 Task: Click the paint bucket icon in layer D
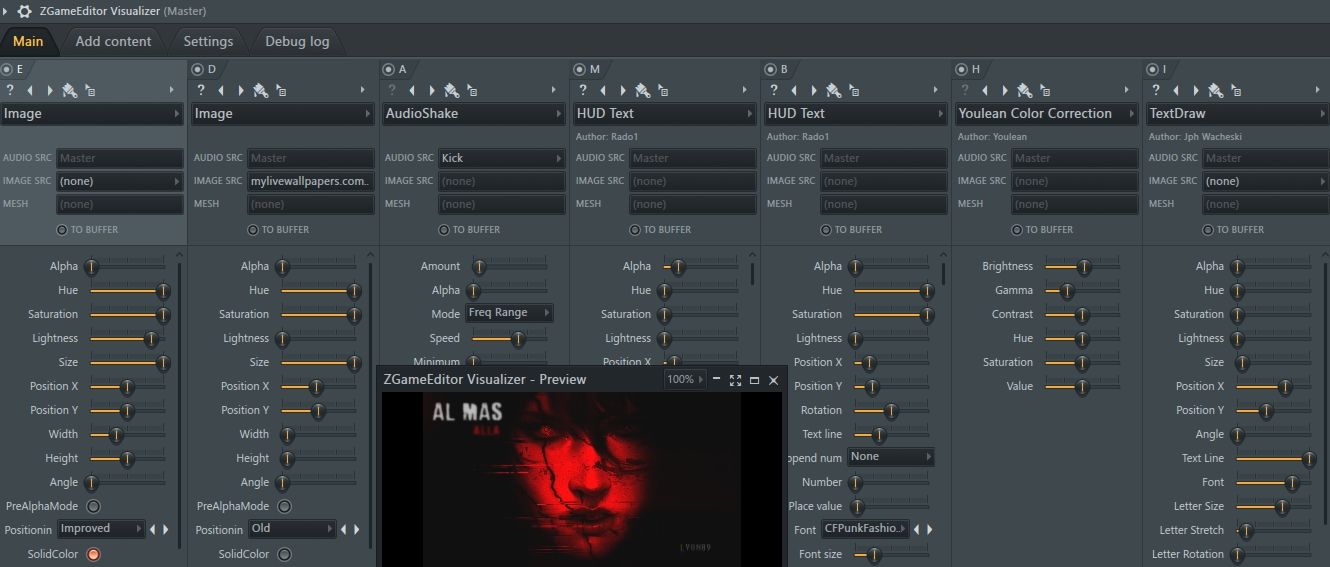pos(260,90)
